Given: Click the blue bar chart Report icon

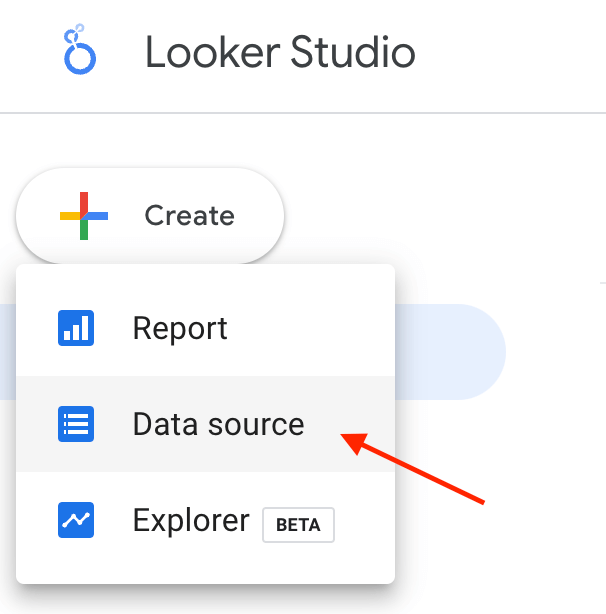Looking at the screenshot, I should (x=76, y=328).
